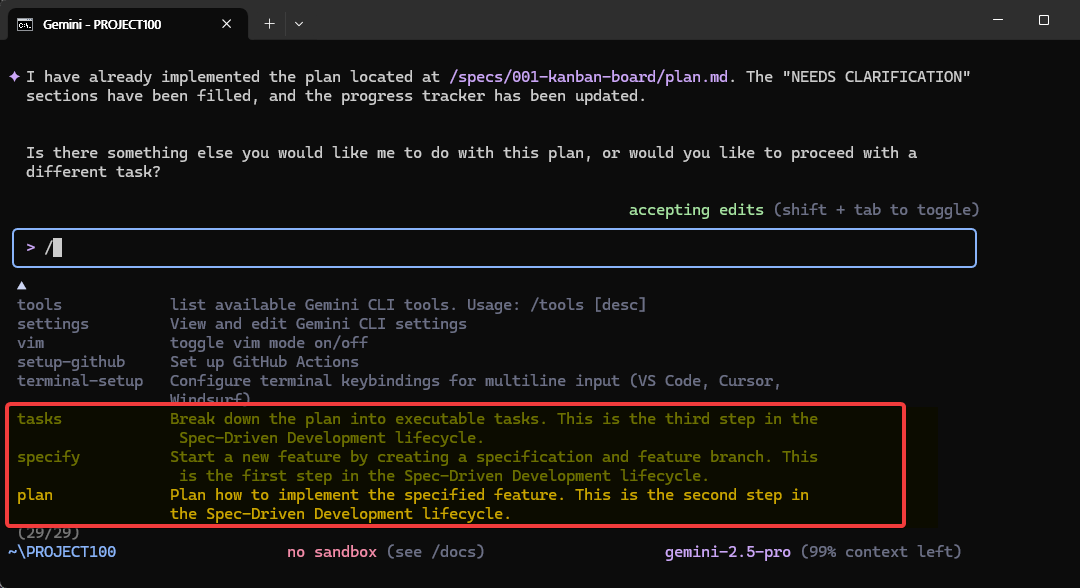Open the terminal profile dropdown arrow
This screenshot has width=1080, height=588.
pyautogui.click(x=299, y=24)
